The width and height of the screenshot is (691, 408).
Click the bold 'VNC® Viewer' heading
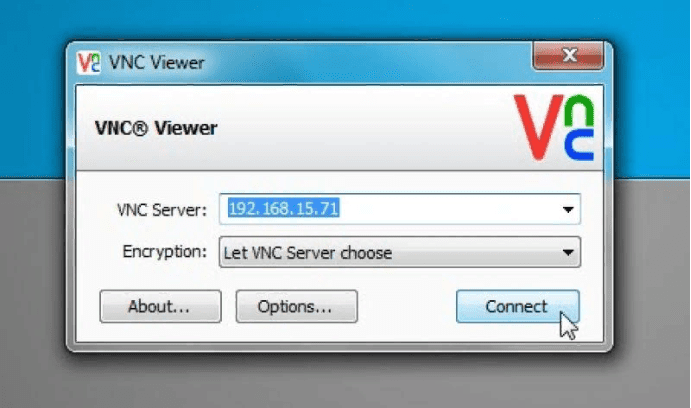point(156,128)
